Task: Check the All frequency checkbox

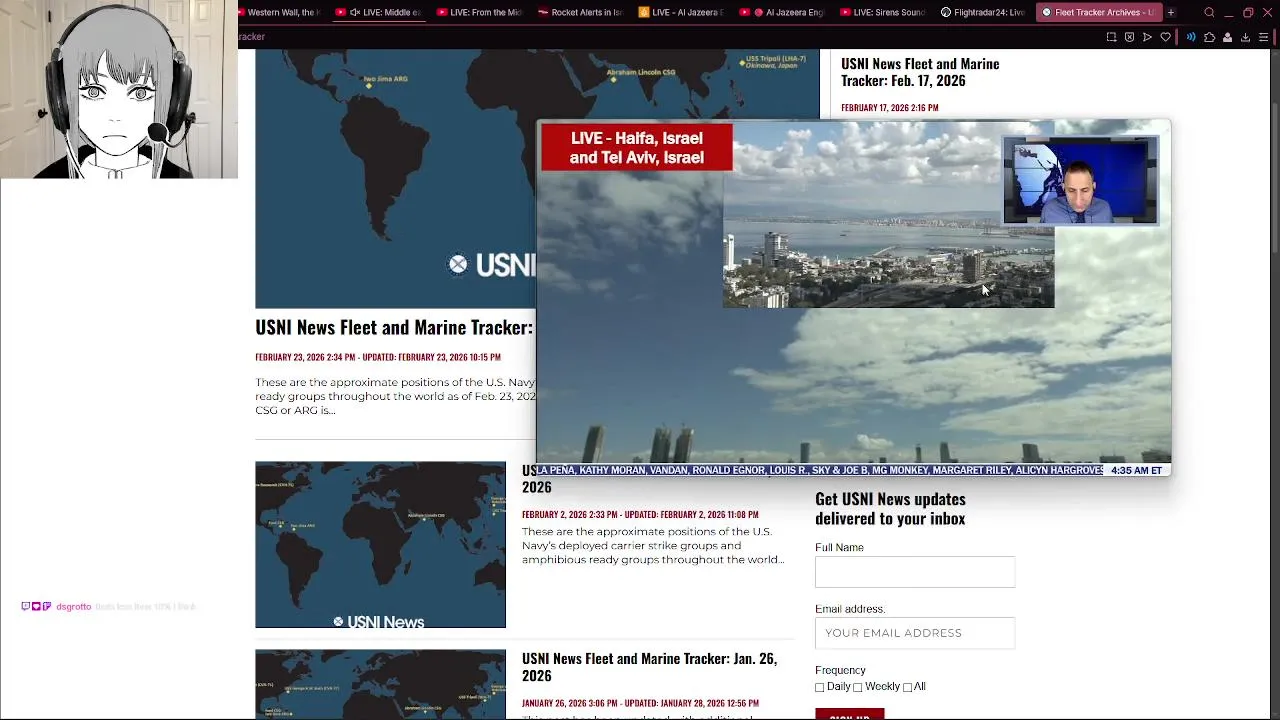Action: pyautogui.click(x=907, y=687)
